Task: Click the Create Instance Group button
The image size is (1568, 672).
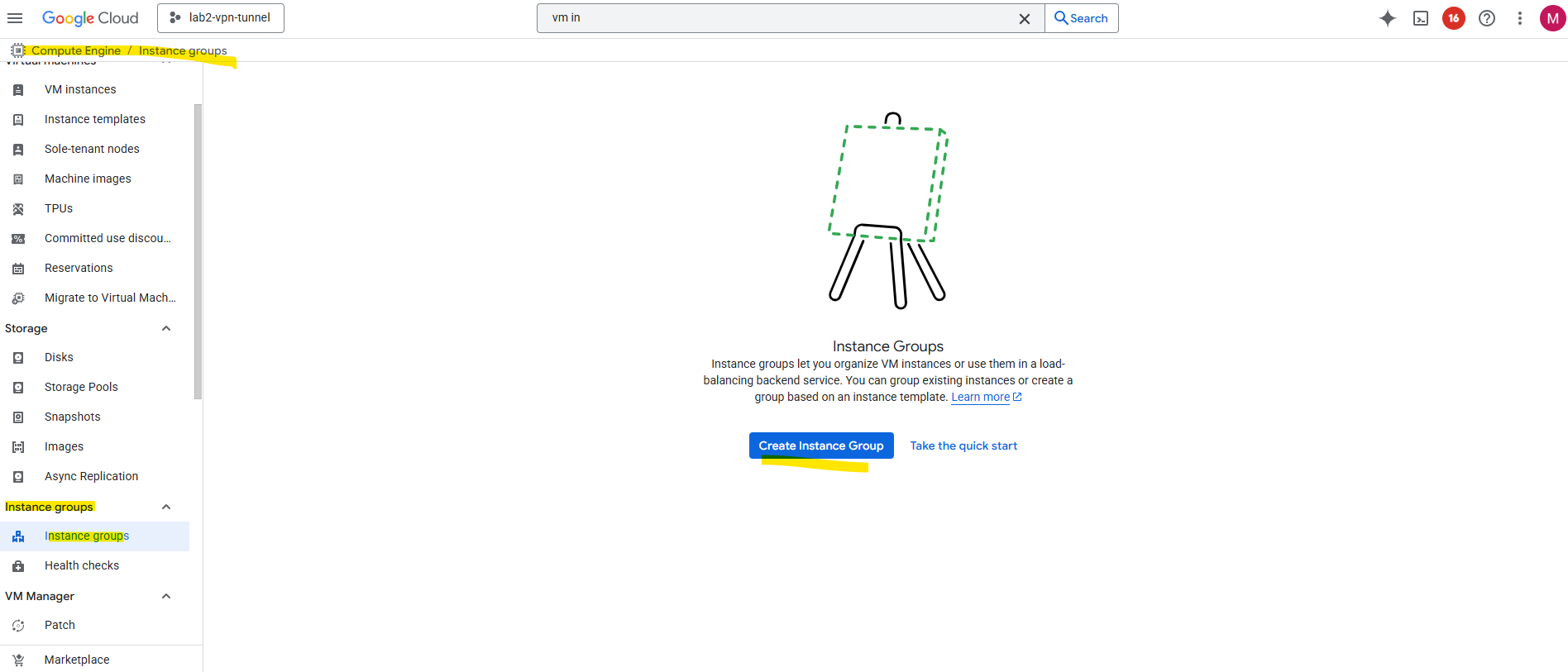Action: [821, 446]
